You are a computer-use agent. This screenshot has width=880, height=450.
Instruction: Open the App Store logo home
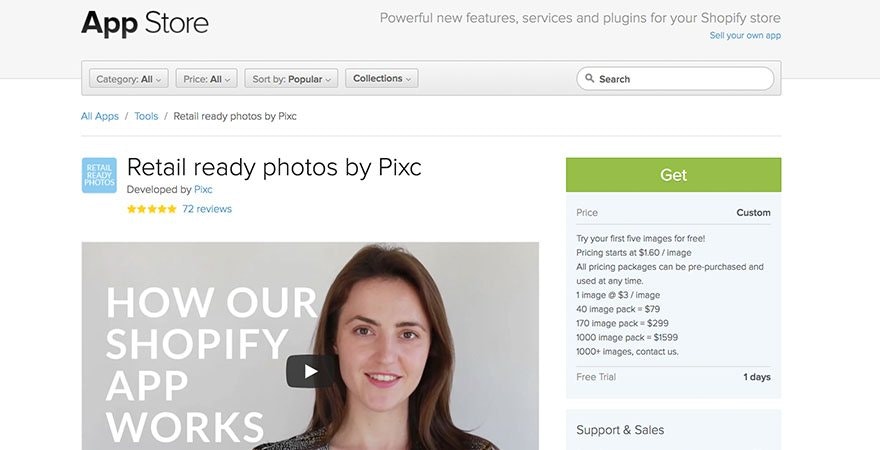click(x=145, y=24)
